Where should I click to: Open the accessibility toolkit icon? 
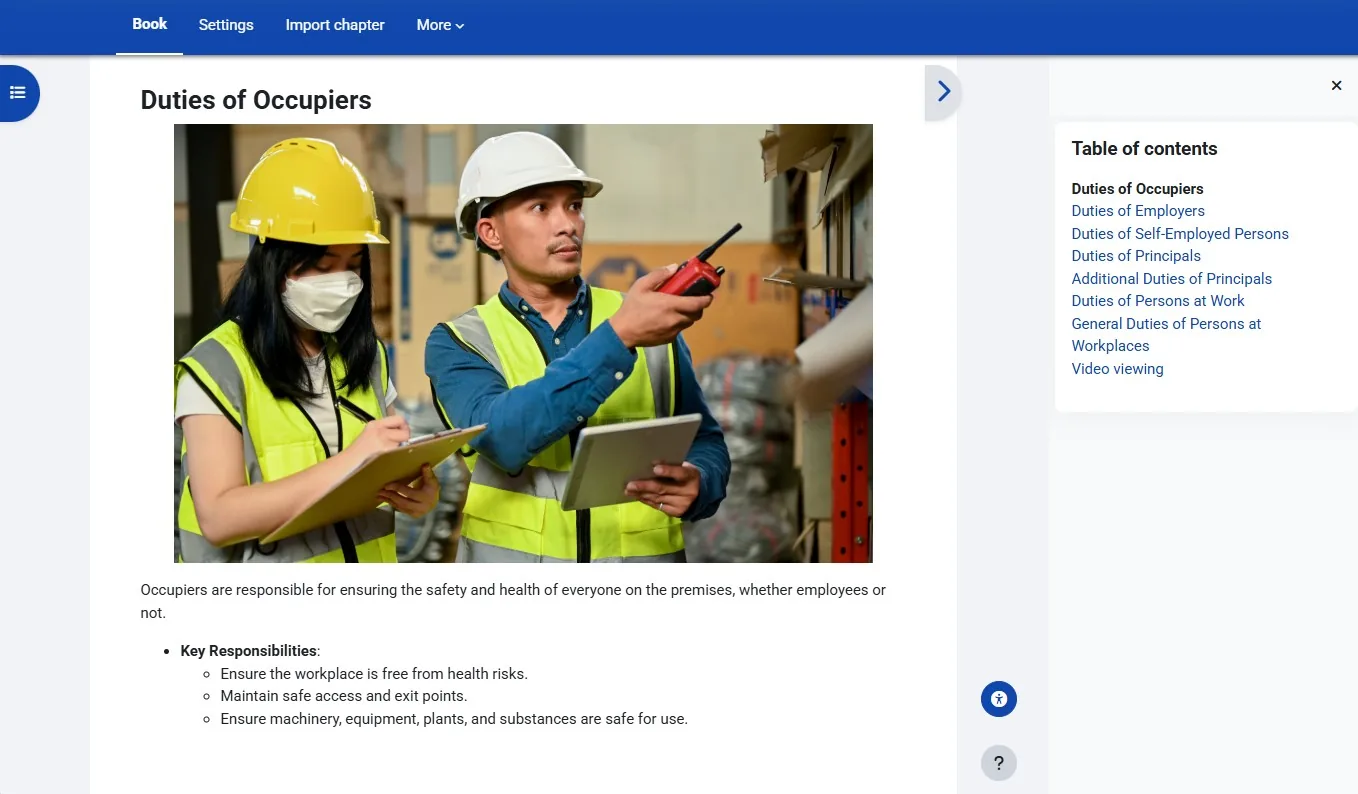coord(998,699)
